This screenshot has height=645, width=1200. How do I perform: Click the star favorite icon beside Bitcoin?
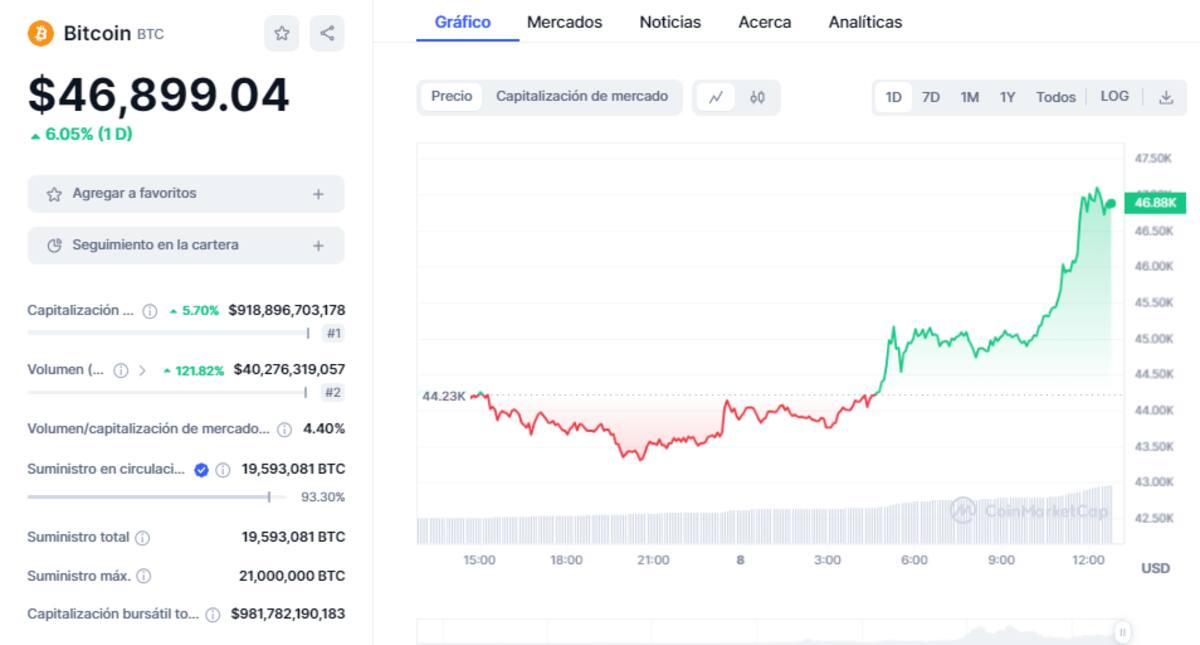(282, 34)
